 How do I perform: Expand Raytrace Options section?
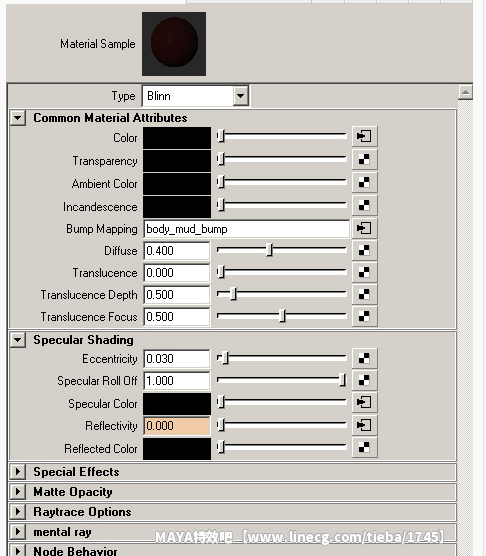(x=17, y=512)
